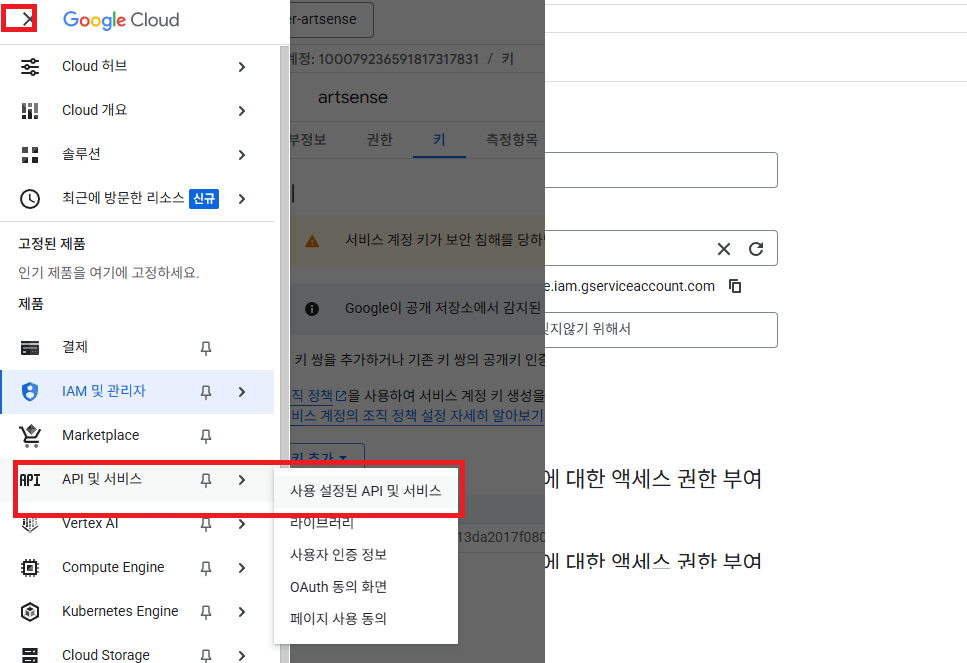Click the text field containing 잊지않기 위해서
The image size is (967, 663).
[660, 330]
